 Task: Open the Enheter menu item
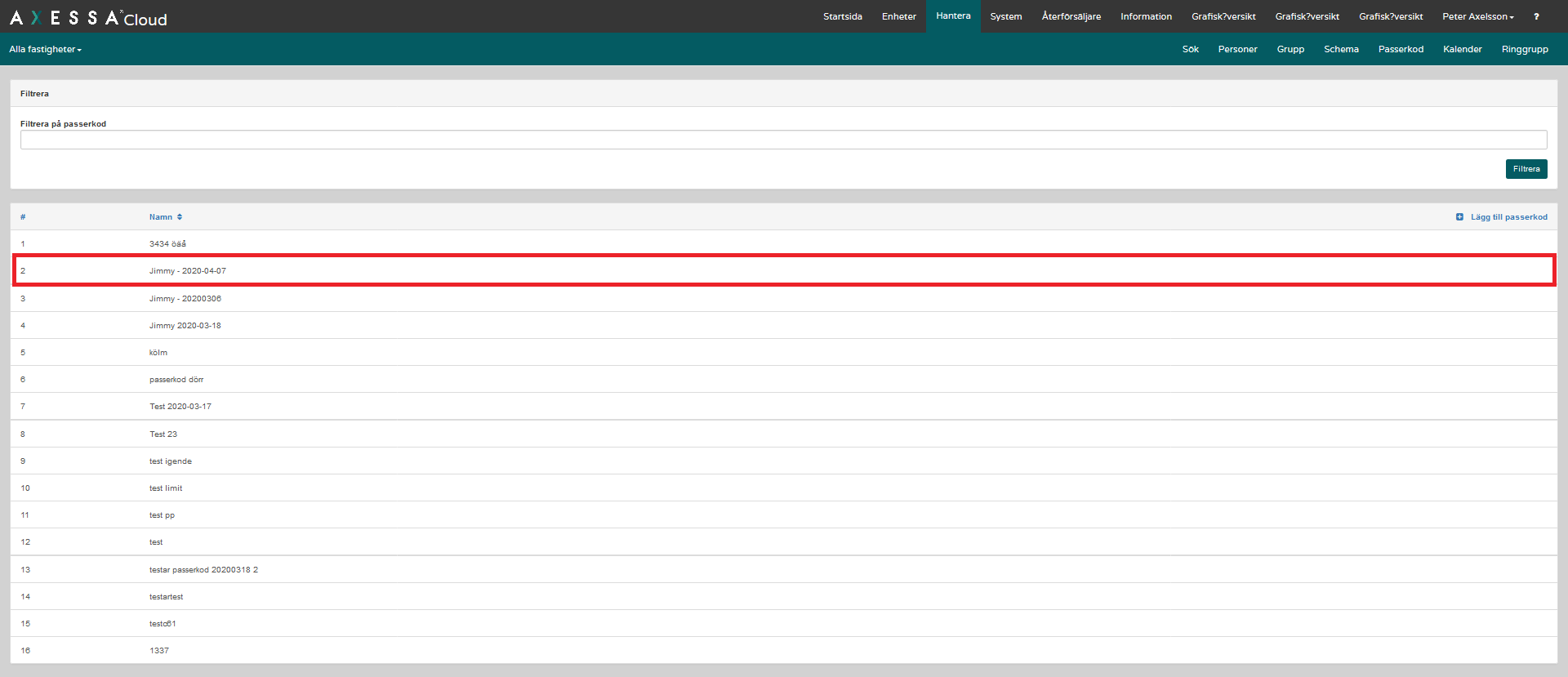tap(898, 16)
